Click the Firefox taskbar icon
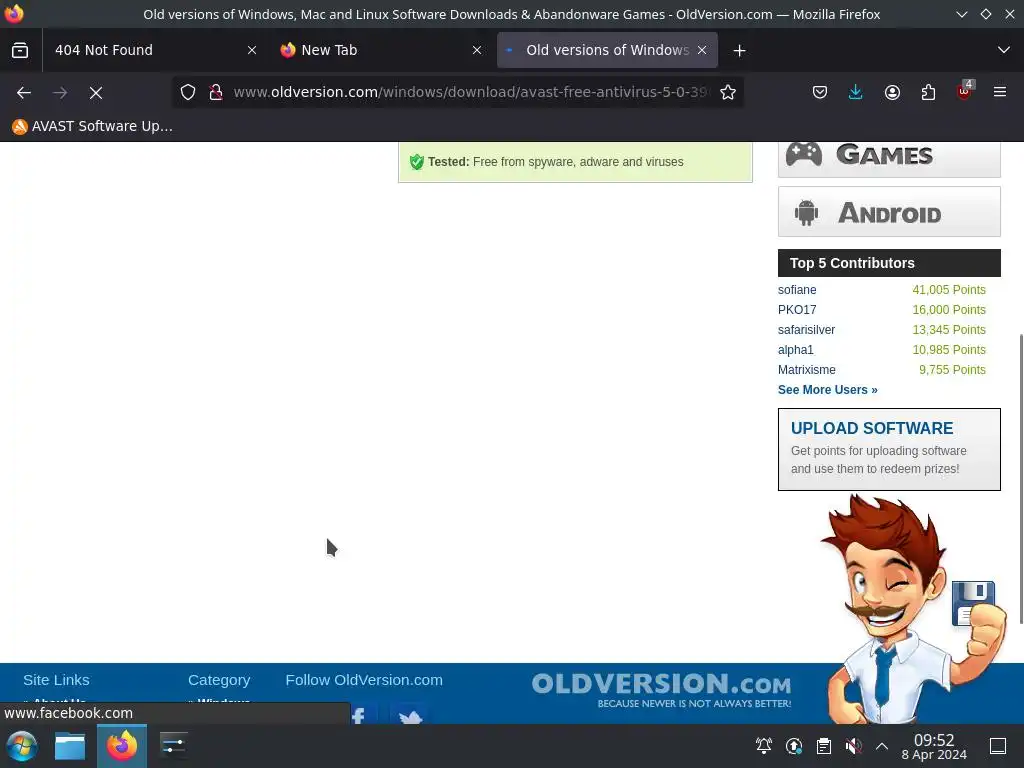 122,746
